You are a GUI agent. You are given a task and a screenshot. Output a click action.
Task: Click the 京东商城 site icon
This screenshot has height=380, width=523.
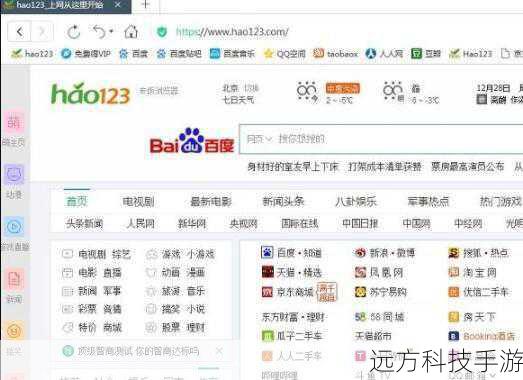coord(268,292)
